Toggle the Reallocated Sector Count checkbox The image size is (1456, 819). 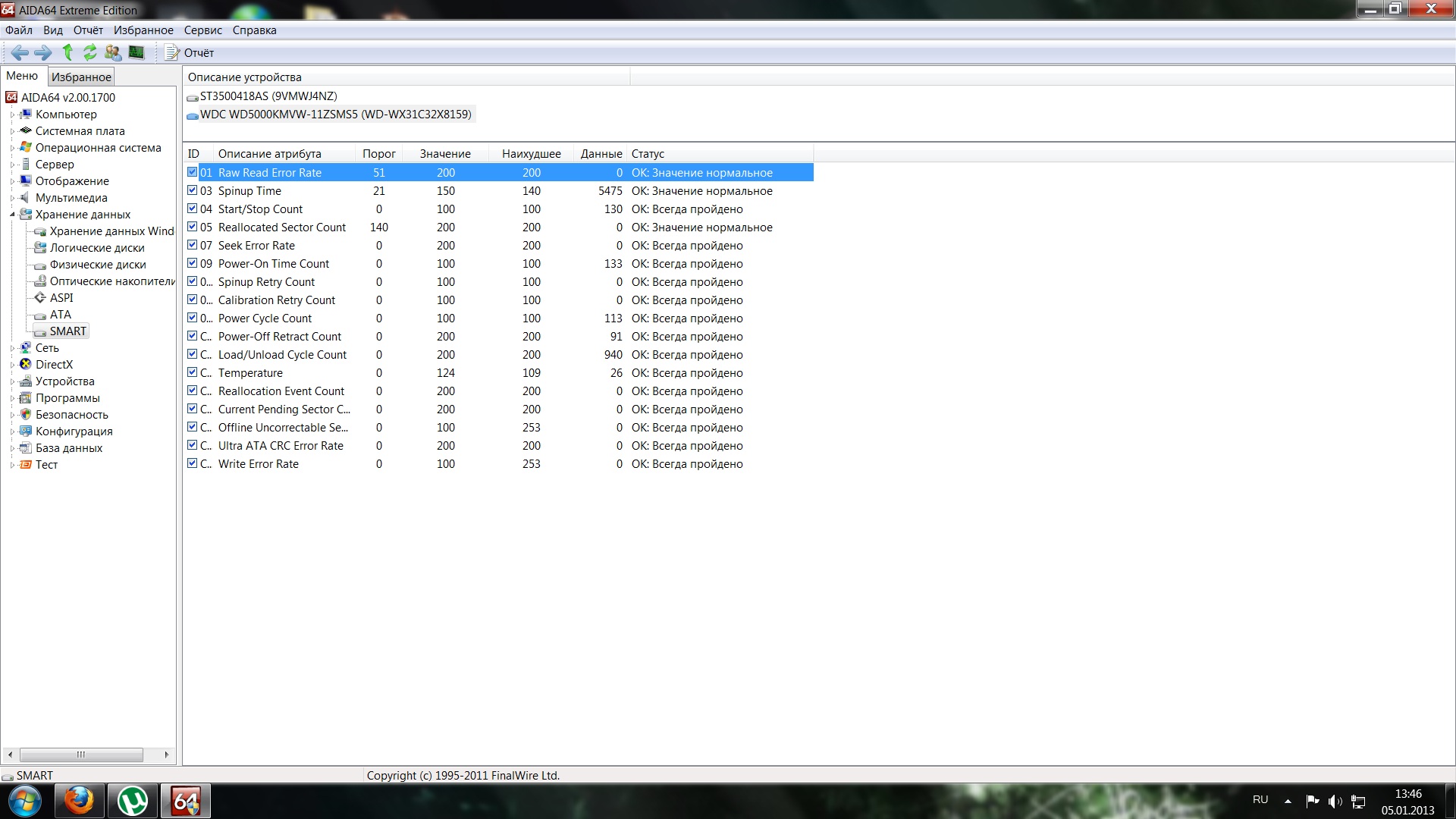tap(193, 227)
